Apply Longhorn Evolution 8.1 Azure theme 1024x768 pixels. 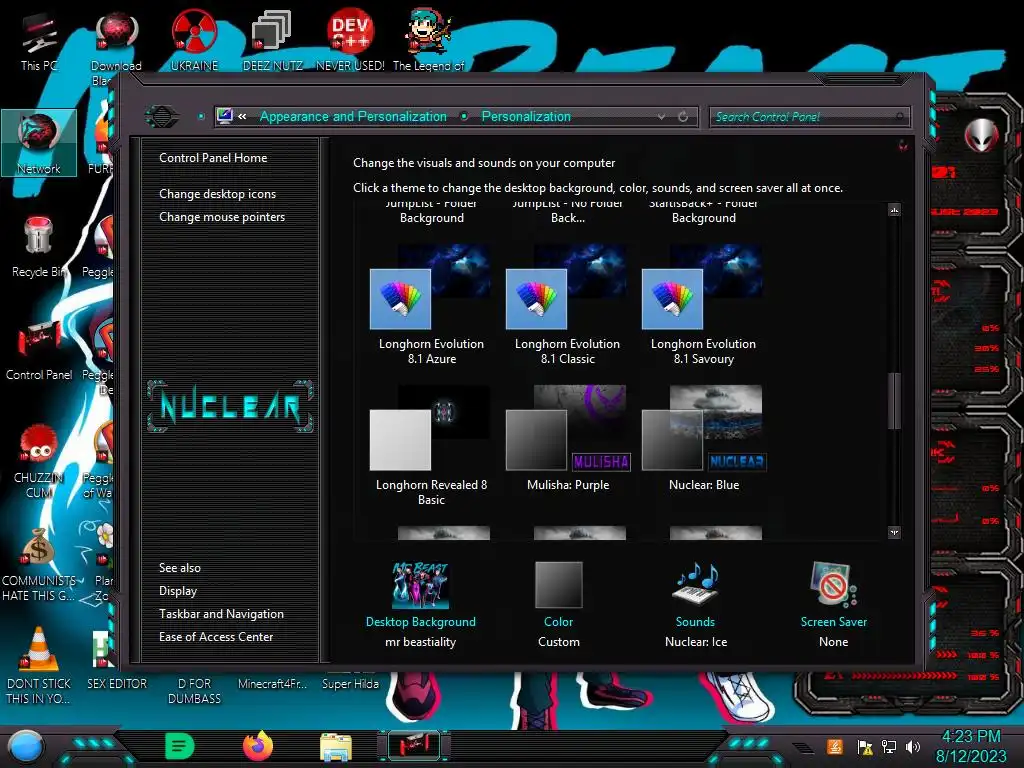coord(431,306)
